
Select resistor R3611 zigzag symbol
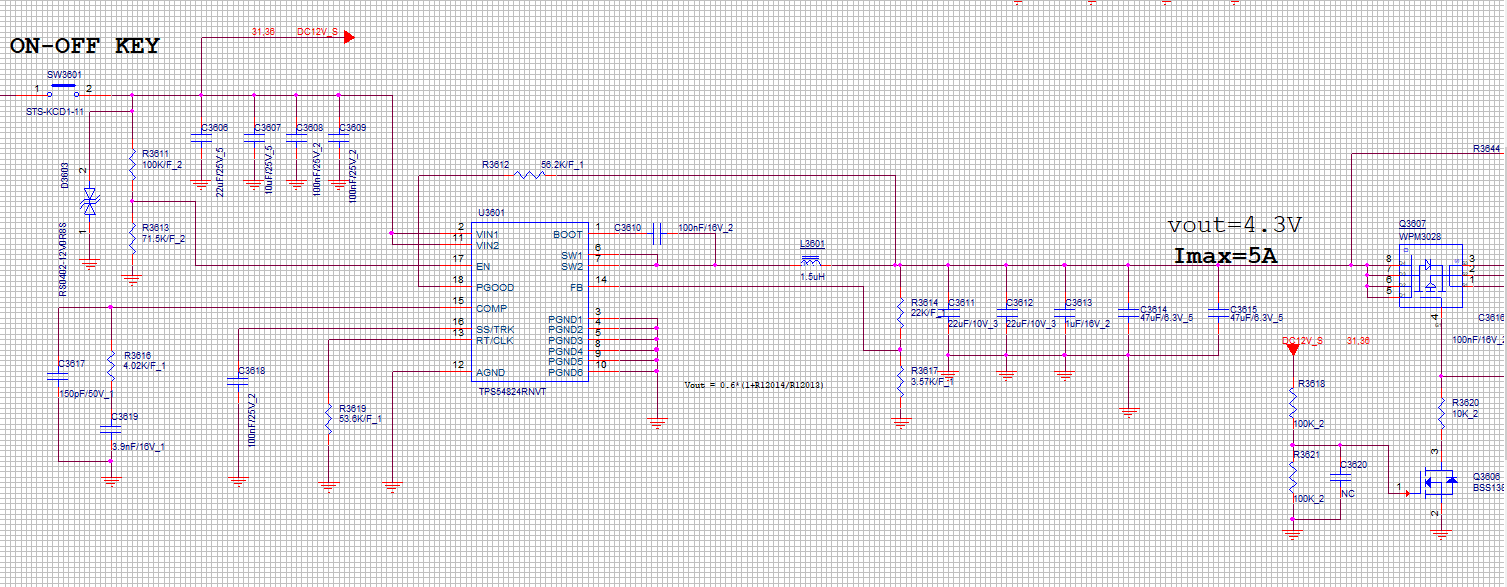click(132, 165)
